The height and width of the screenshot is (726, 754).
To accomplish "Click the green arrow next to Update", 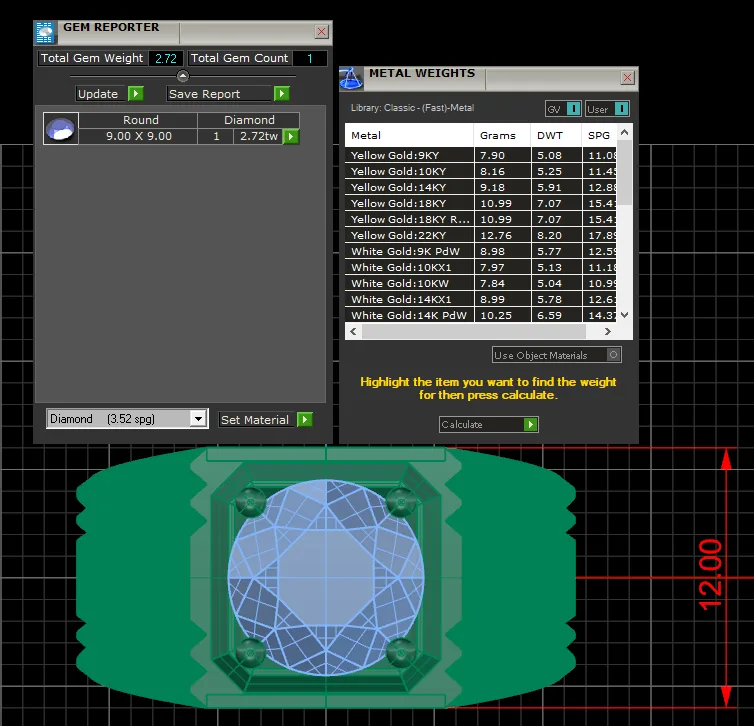I will coord(136,93).
